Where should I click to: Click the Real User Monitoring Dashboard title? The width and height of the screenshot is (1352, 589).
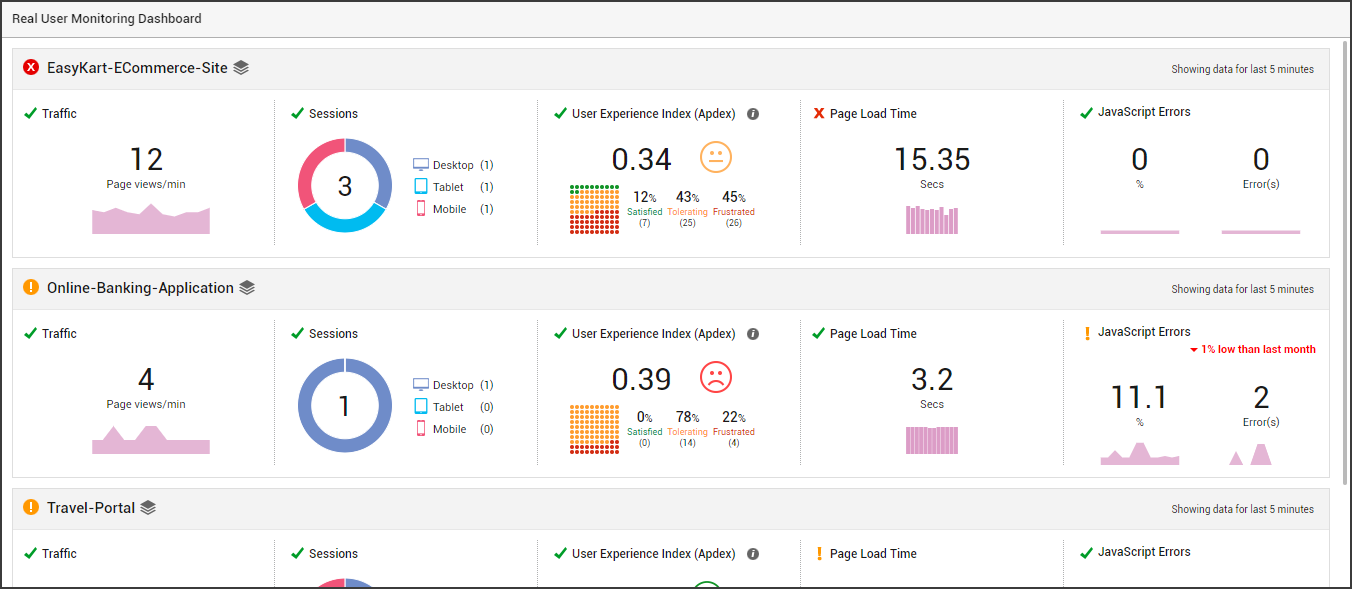coord(107,19)
